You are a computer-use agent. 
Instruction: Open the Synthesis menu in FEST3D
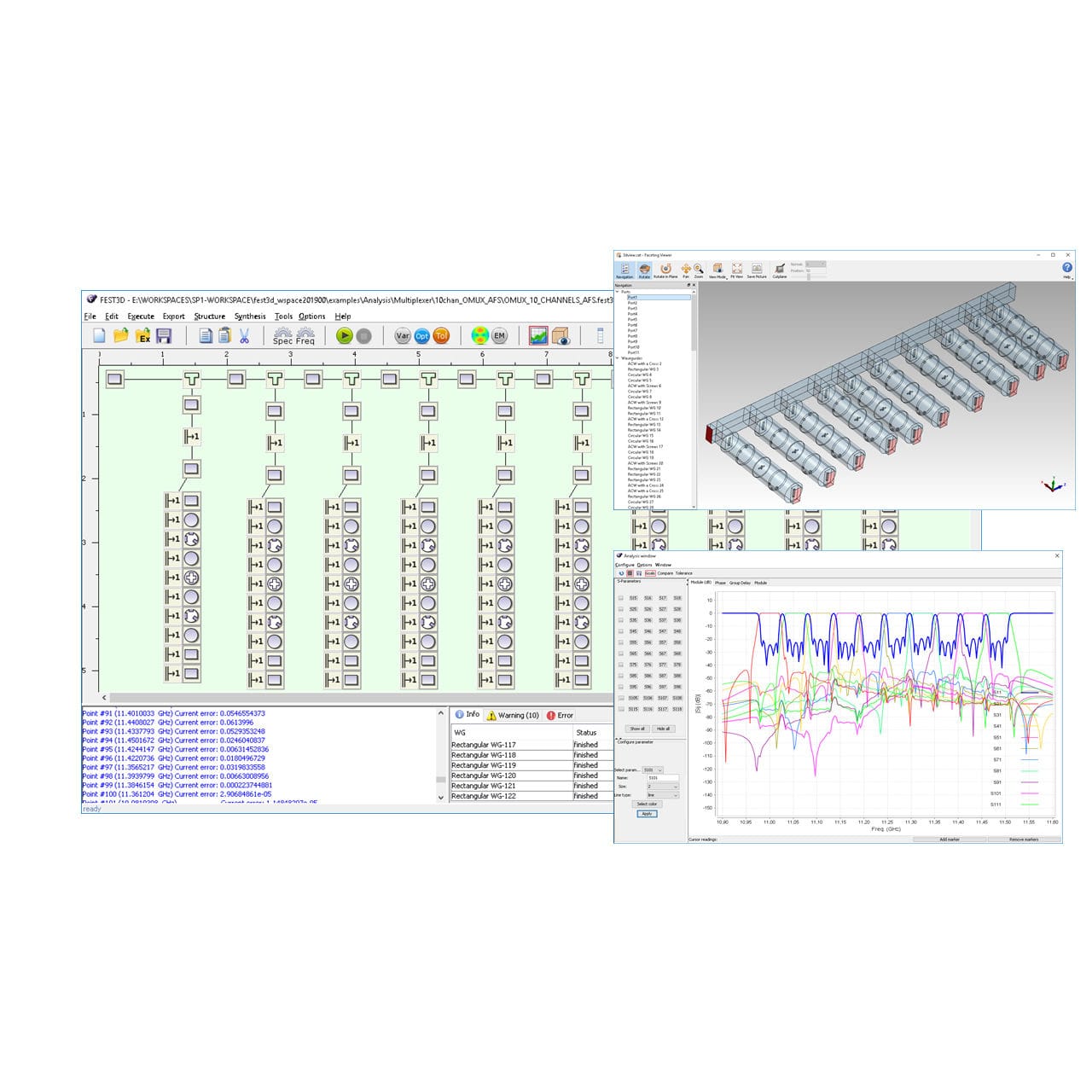click(248, 317)
